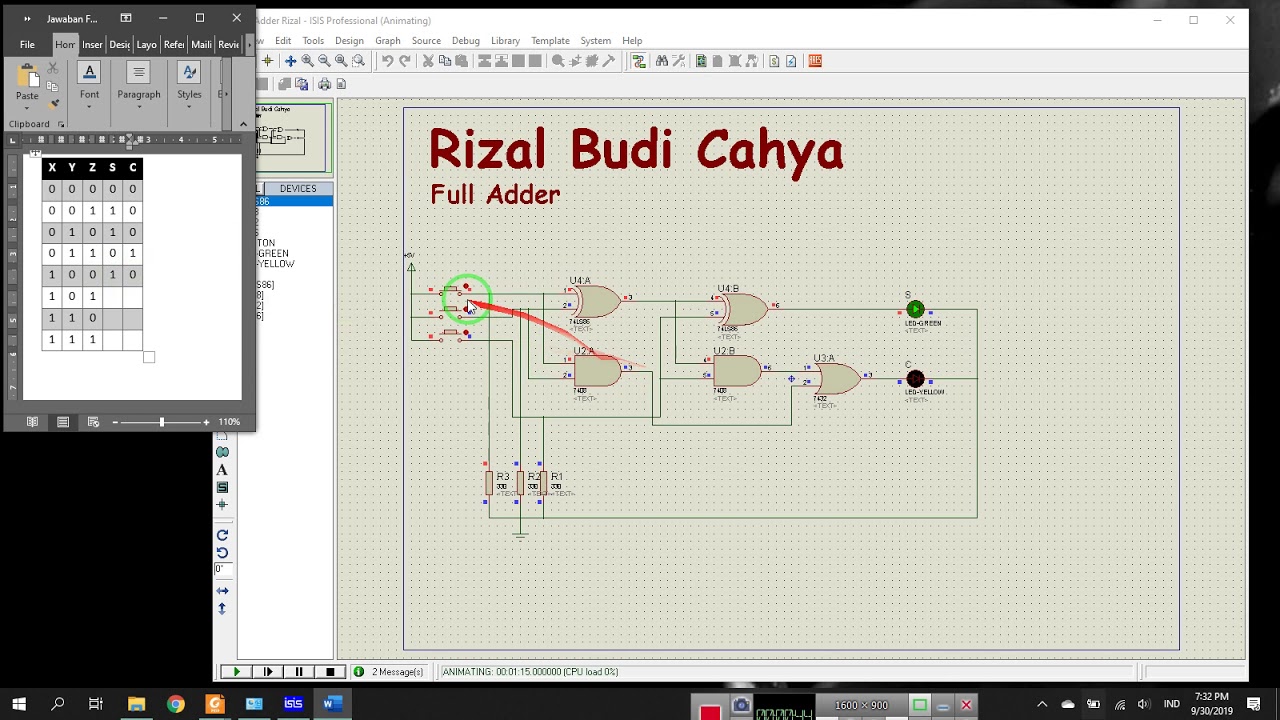This screenshot has height=720, width=1280.
Task: Click the Format Painter brush in Word
Action: [x=54, y=103]
